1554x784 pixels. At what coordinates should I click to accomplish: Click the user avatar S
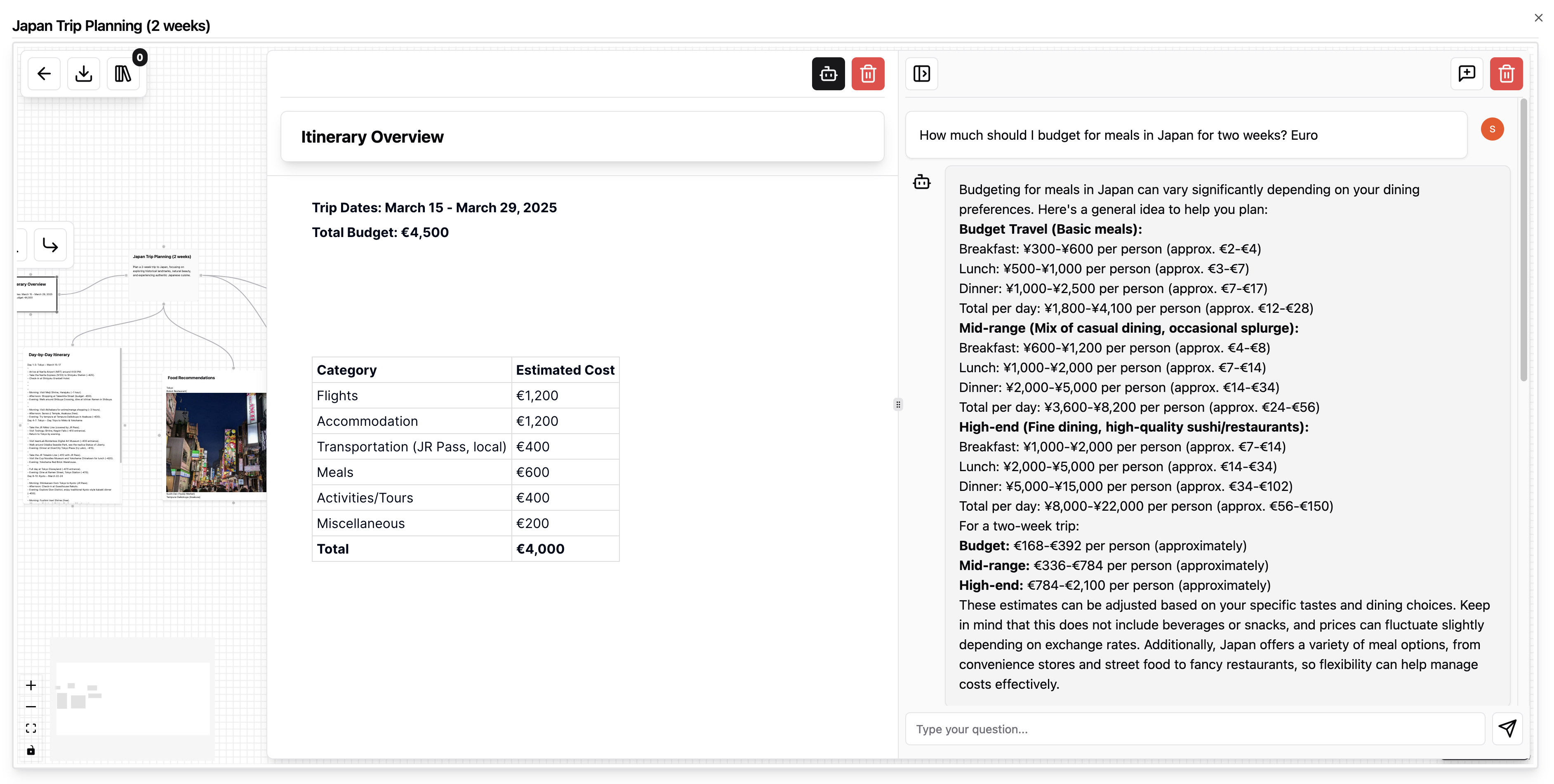tap(1492, 129)
